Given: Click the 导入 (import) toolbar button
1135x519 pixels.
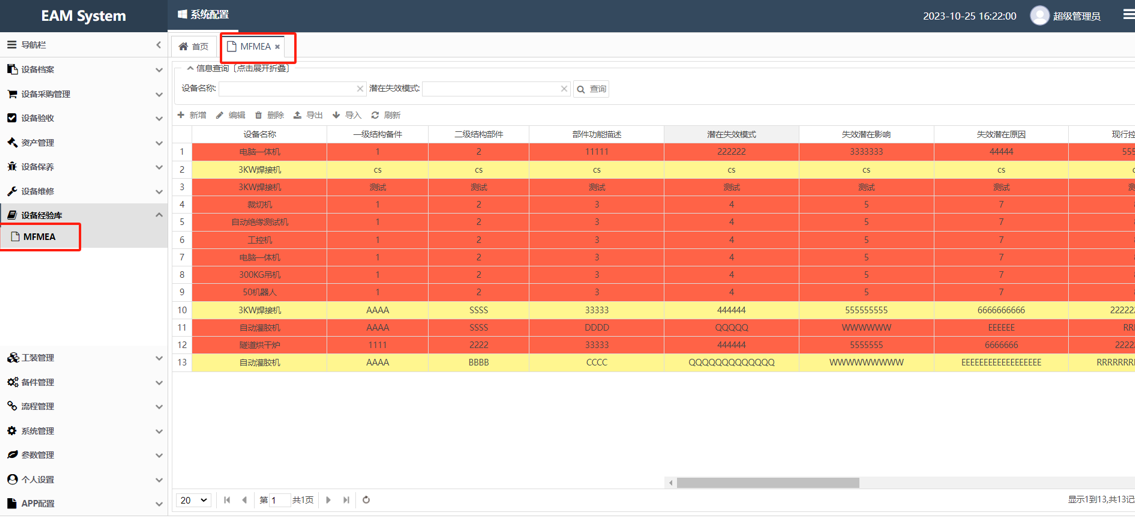Looking at the screenshot, I should coord(347,115).
